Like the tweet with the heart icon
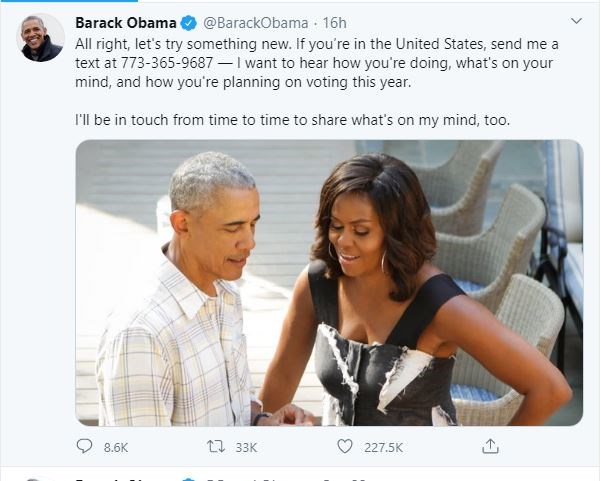601x481 pixels. pyautogui.click(x=345, y=446)
